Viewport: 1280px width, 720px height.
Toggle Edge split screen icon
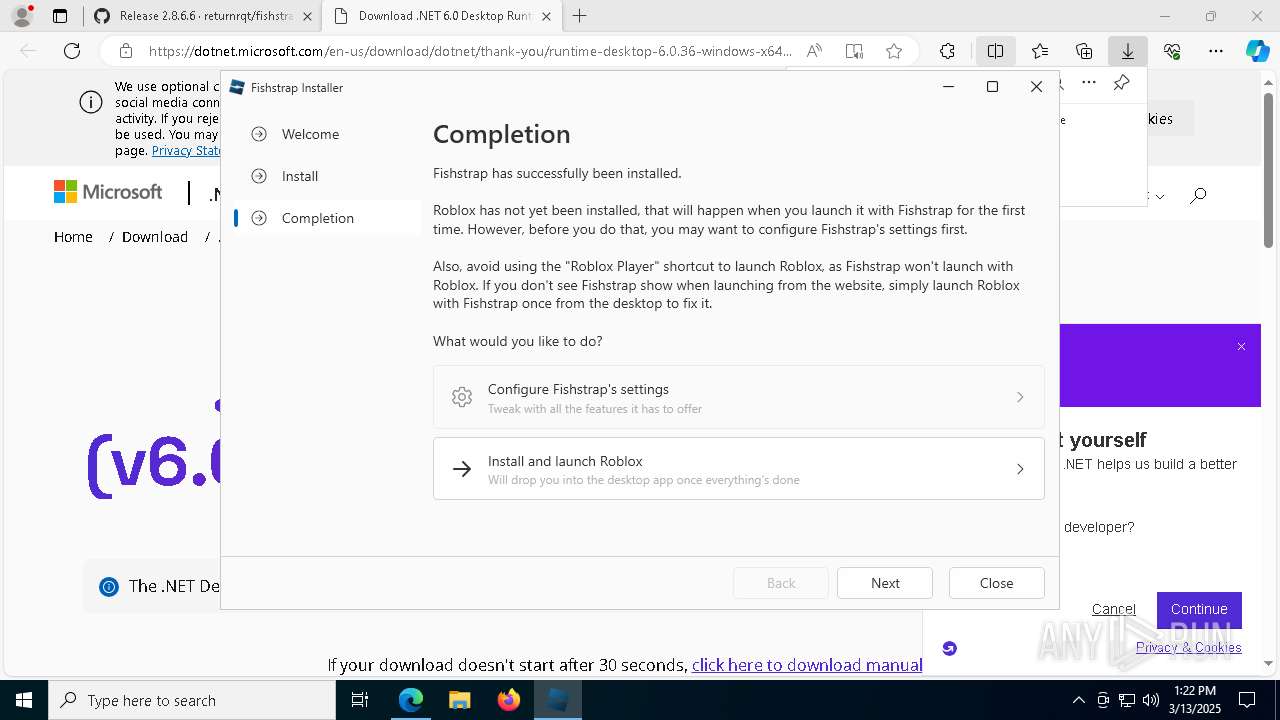tap(996, 51)
